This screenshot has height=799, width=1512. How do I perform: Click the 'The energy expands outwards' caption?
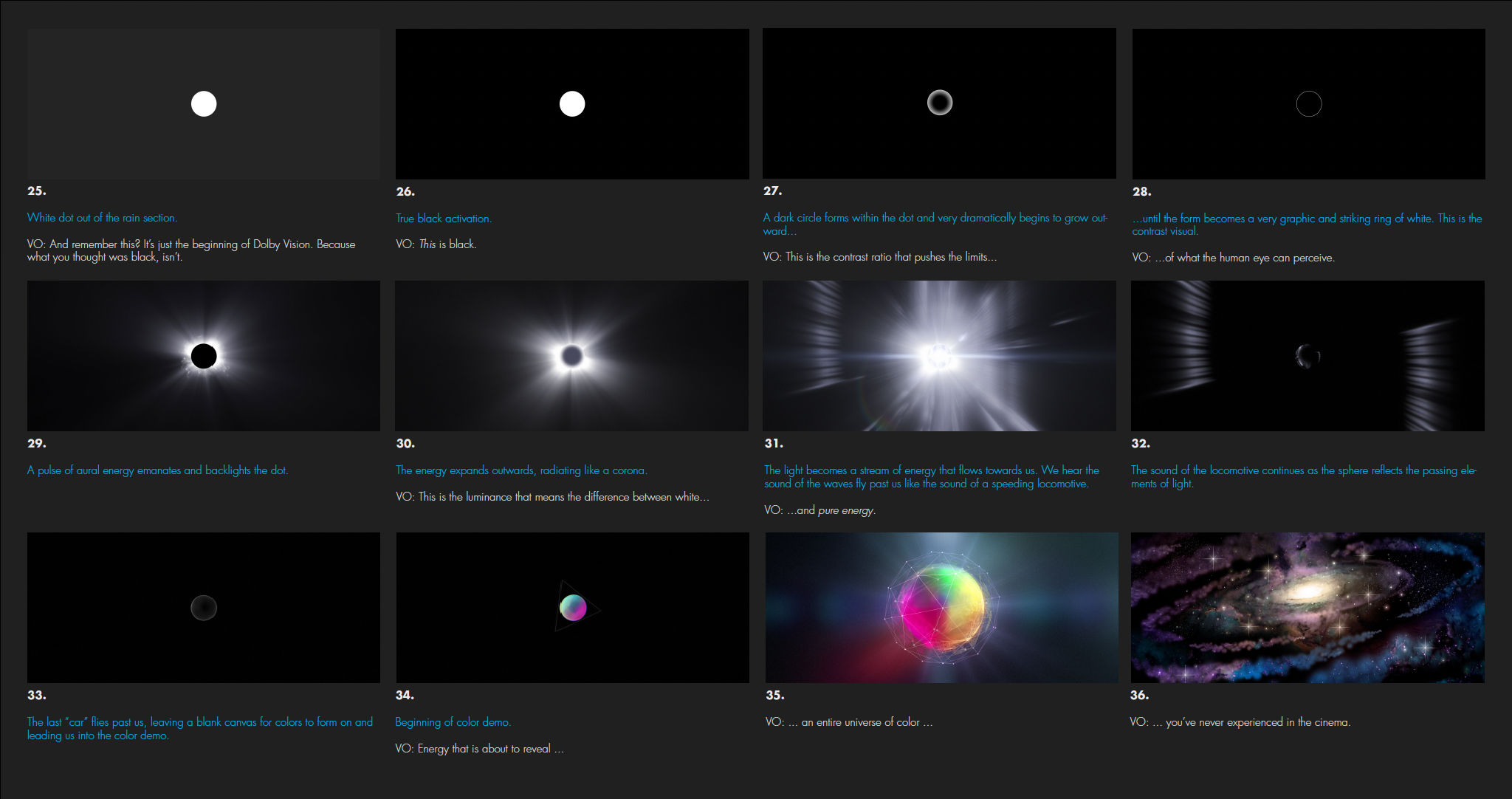[x=521, y=470]
